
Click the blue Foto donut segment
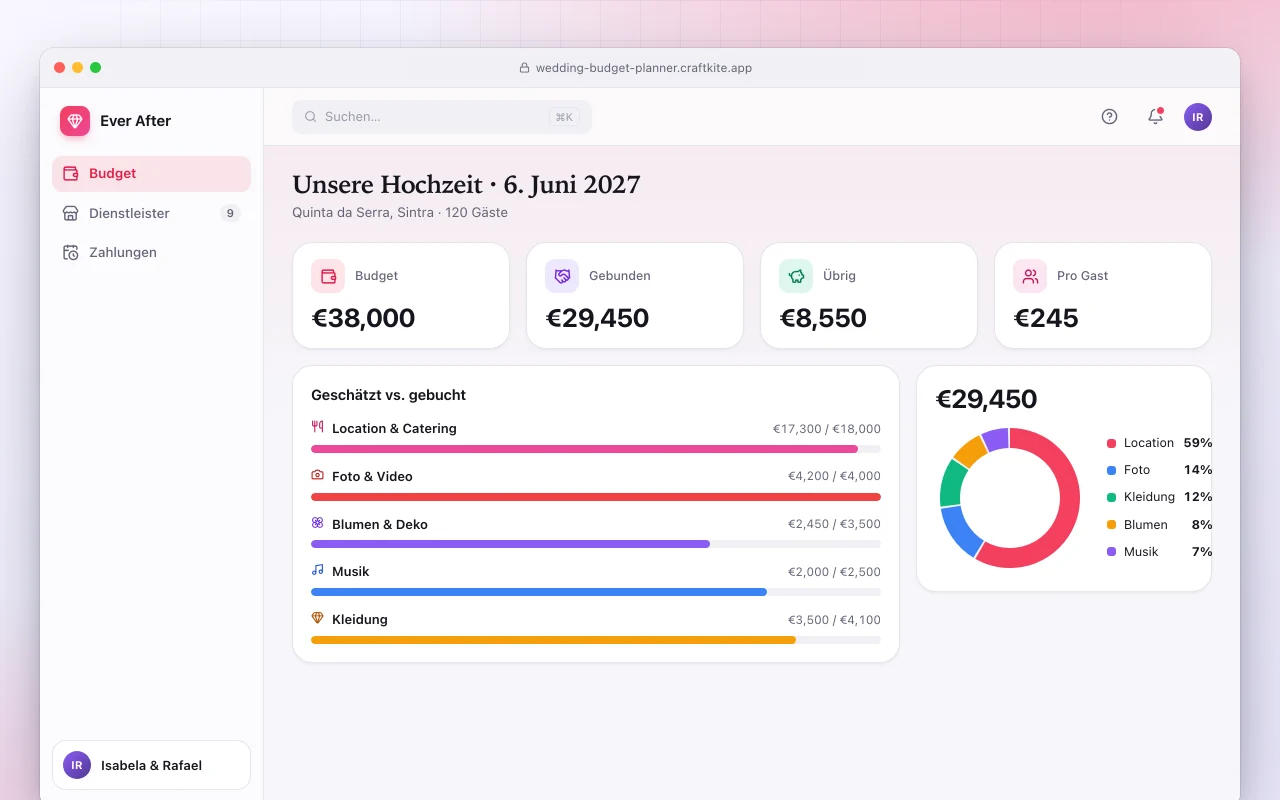click(x=959, y=532)
